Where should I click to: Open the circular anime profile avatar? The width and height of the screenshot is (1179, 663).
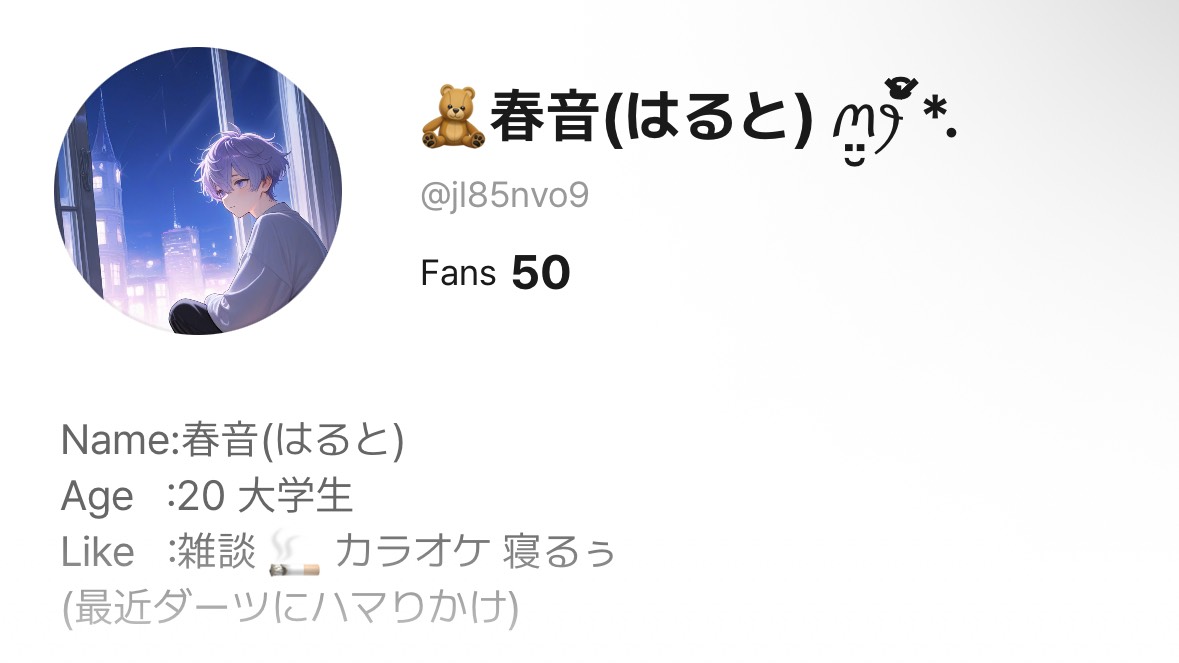pyautogui.click(x=199, y=191)
